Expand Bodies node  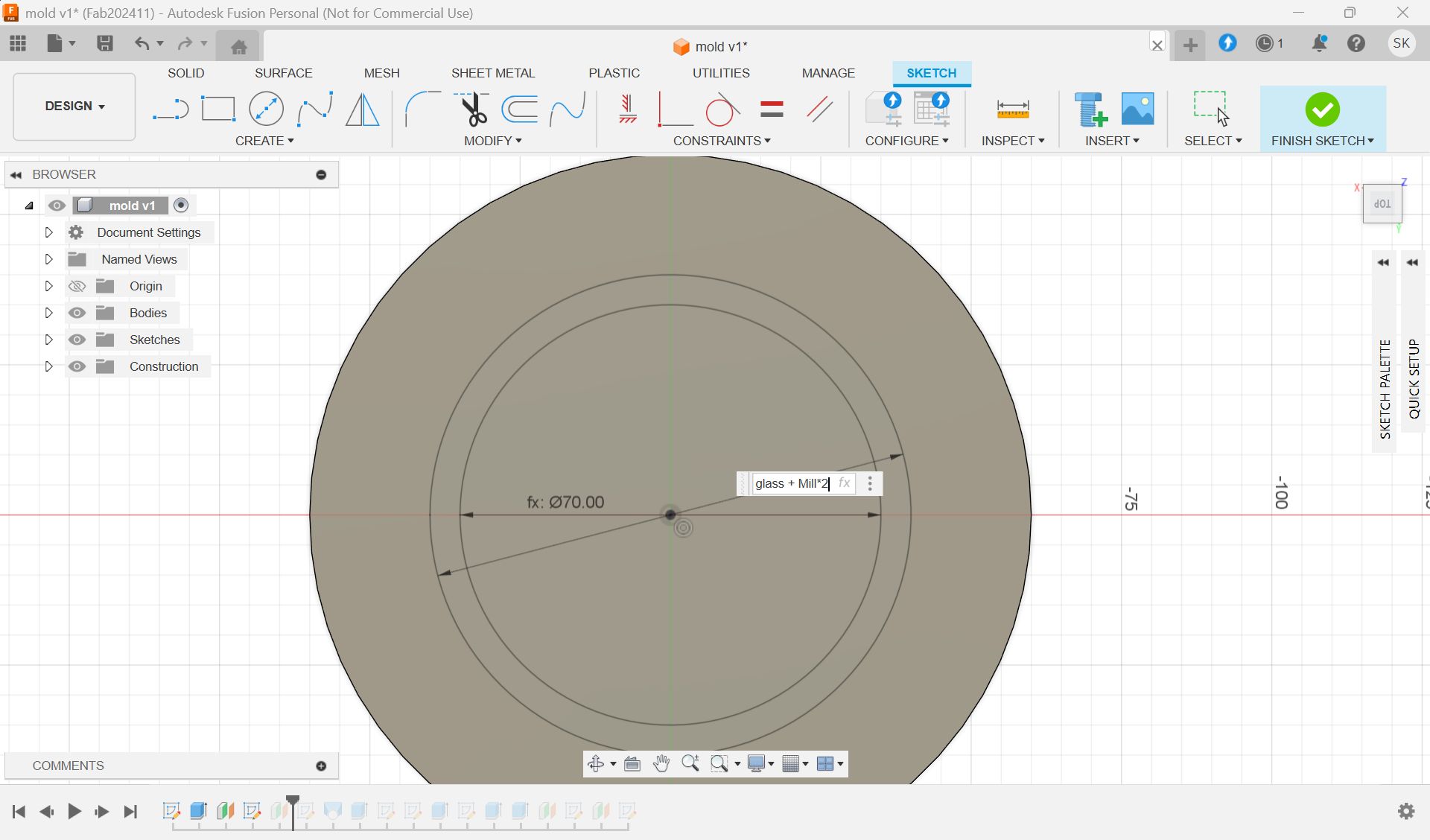[48, 313]
